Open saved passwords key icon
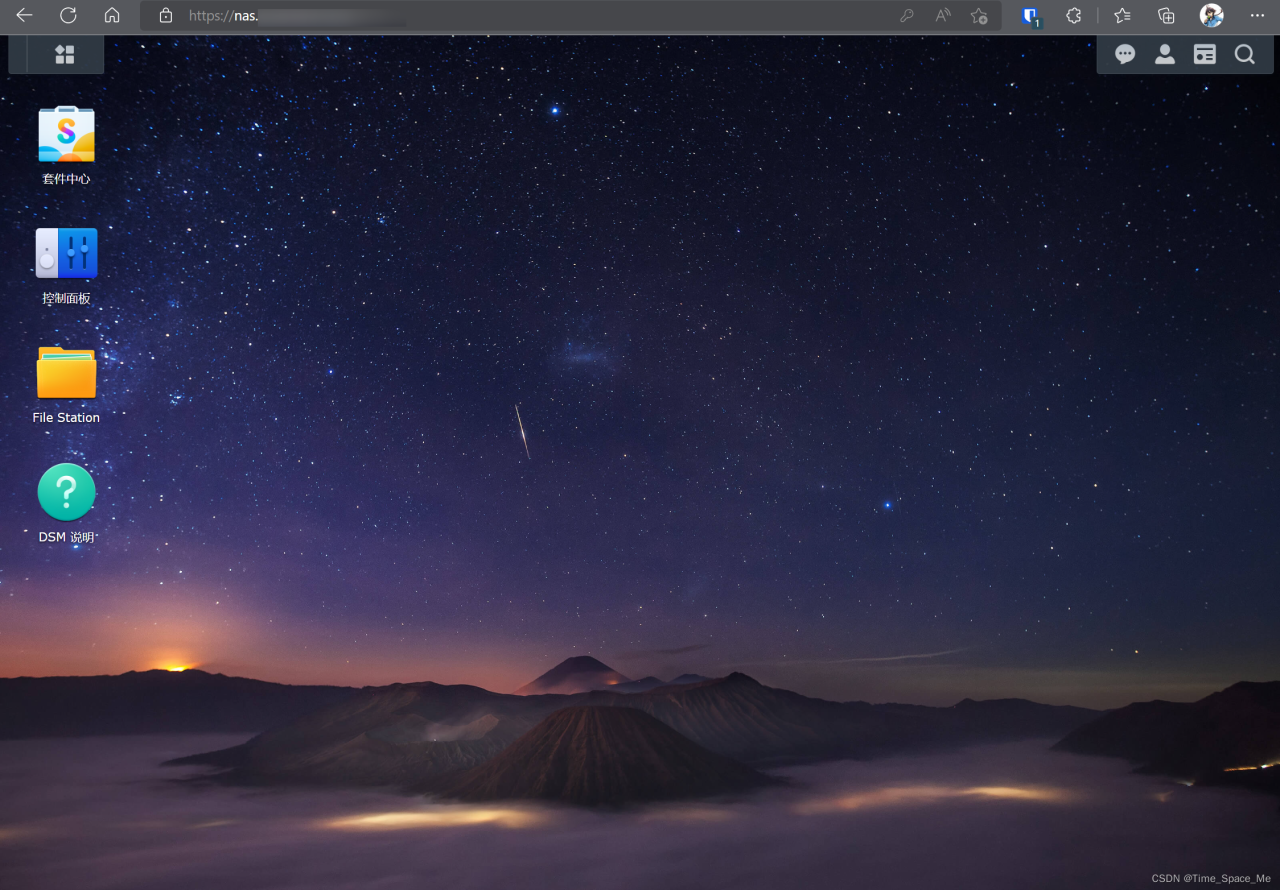The height and width of the screenshot is (890, 1280). (907, 16)
